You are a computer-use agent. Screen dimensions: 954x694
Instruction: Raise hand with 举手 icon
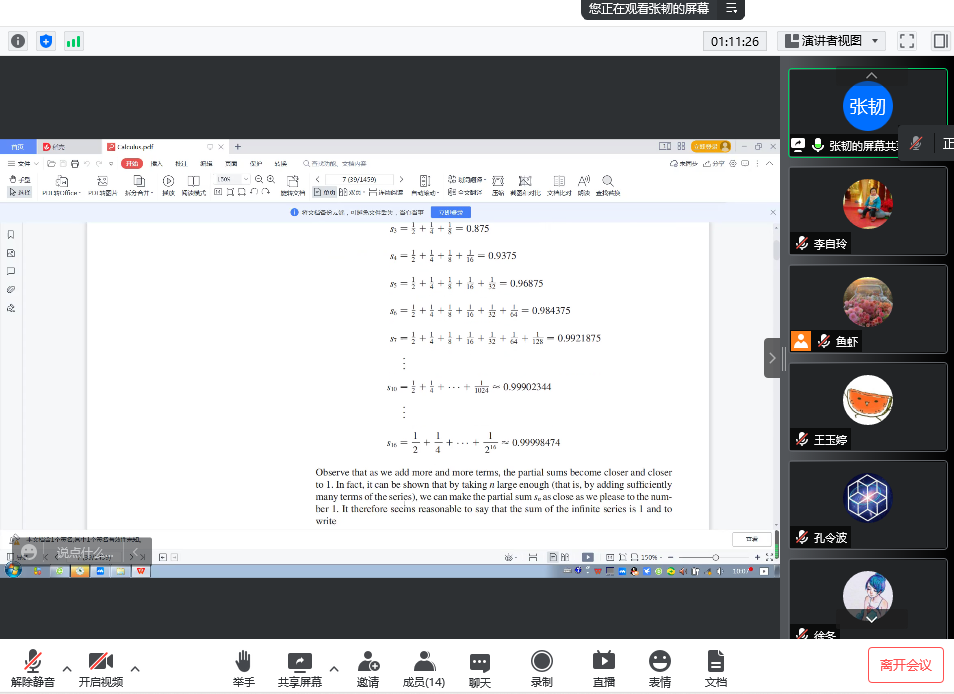point(243,667)
